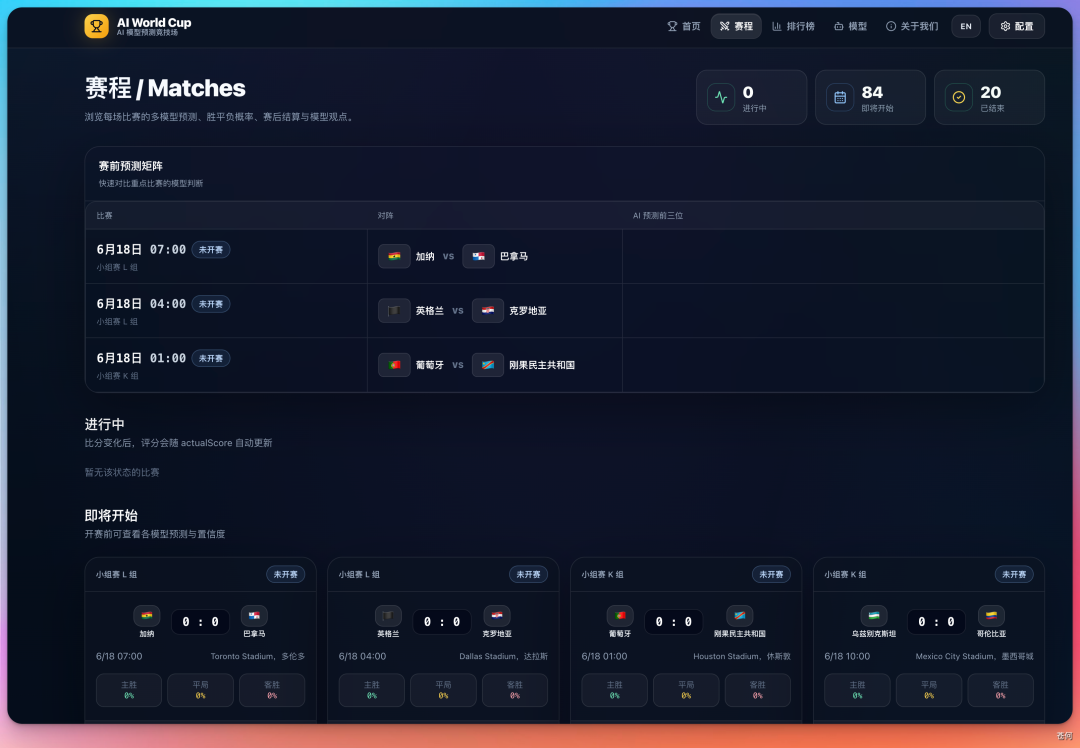Open the 模型 models page
Image resolution: width=1080 pixels, height=748 pixels.
[850, 26]
